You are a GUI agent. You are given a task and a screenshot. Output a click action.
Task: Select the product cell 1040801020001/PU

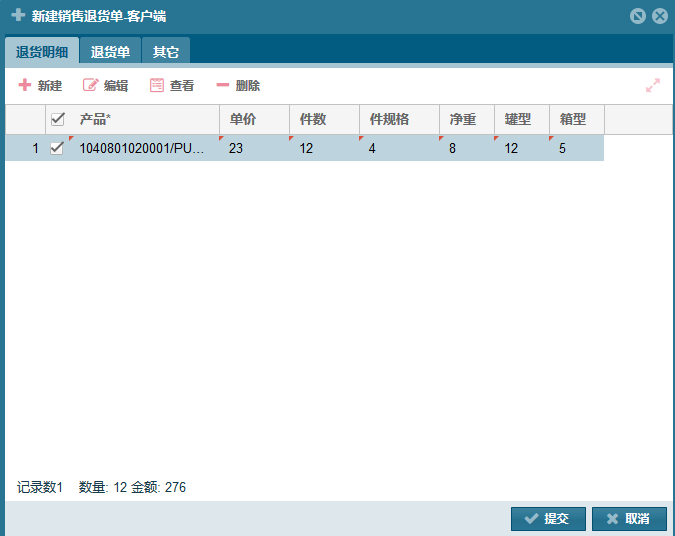click(x=143, y=148)
